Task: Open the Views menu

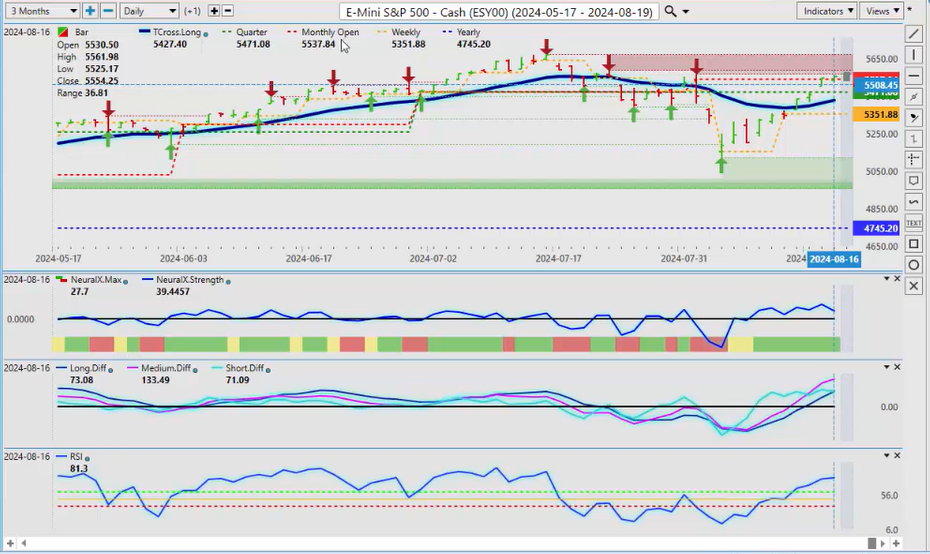Action: (880, 11)
